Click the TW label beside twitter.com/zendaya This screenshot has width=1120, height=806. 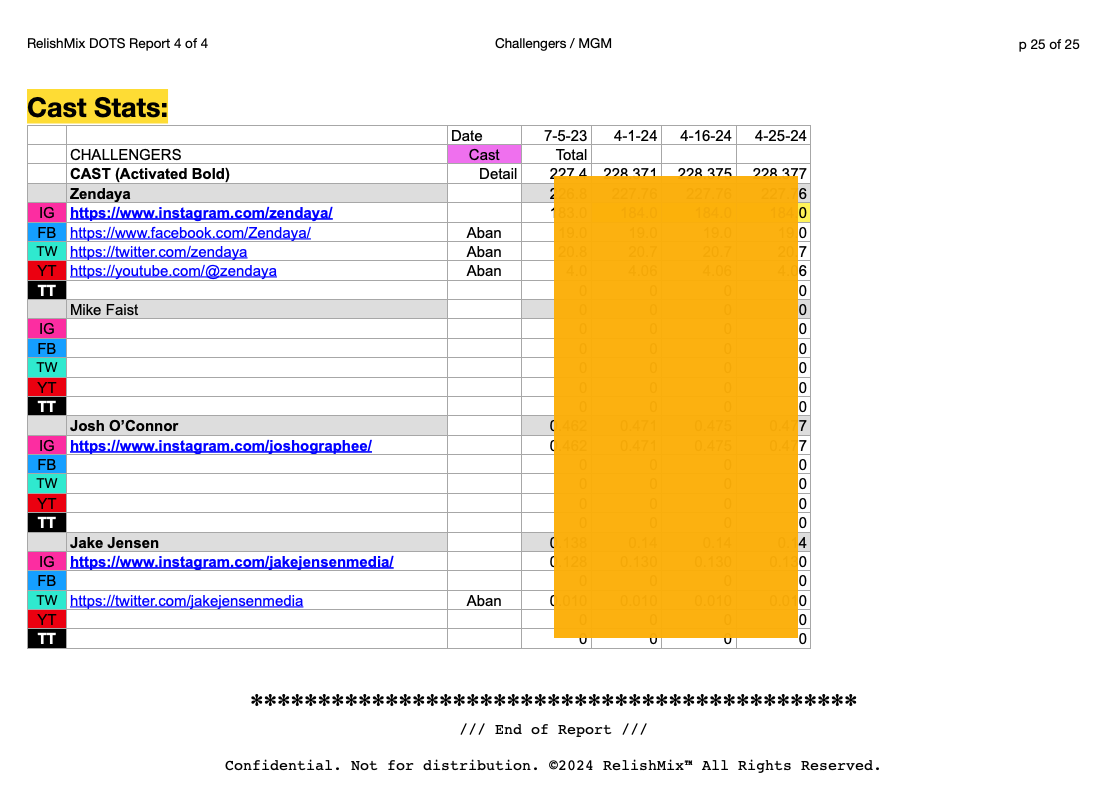pos(47,252)
